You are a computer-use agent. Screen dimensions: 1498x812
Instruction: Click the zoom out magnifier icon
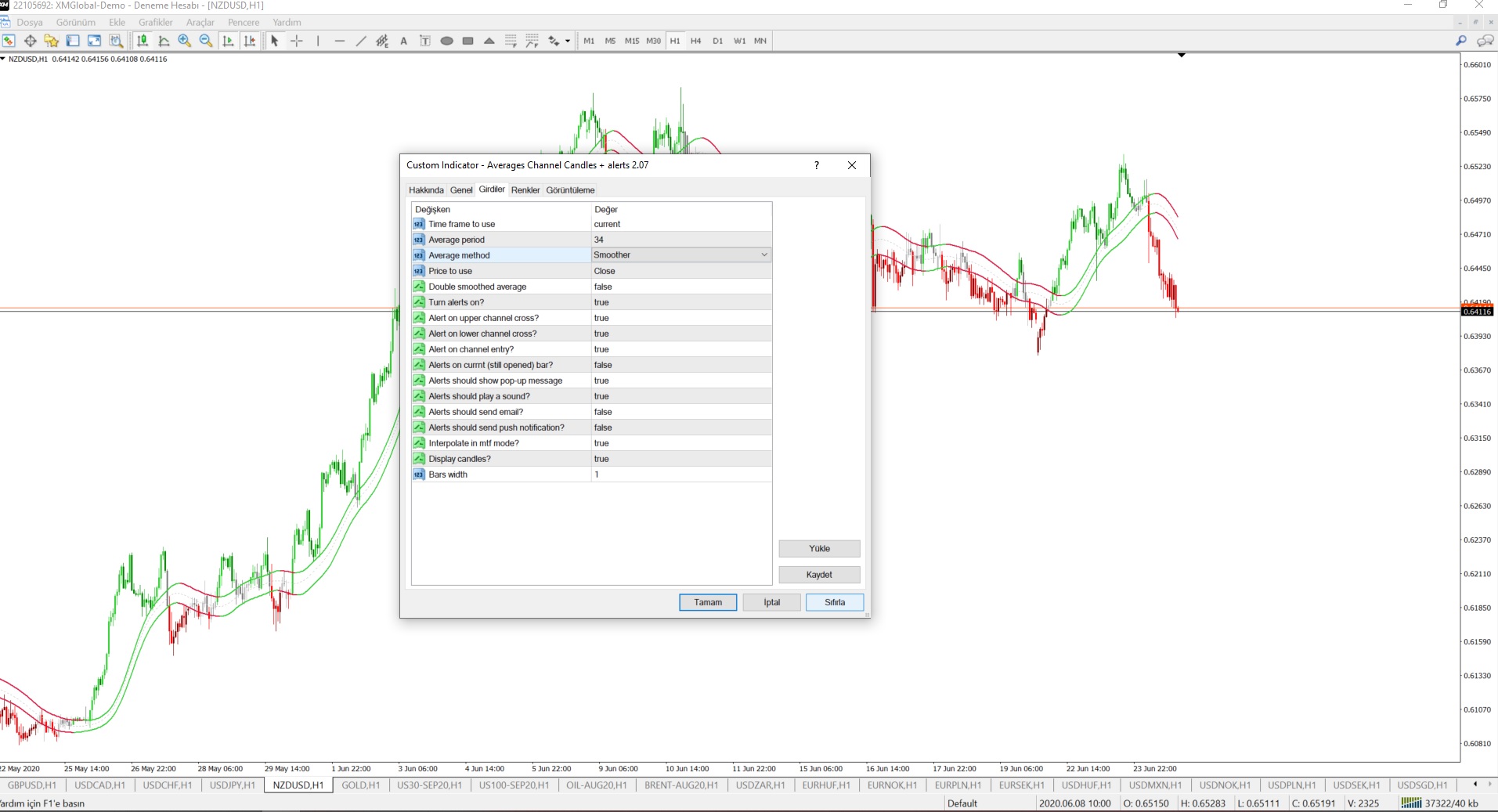(x=206, y=41)
